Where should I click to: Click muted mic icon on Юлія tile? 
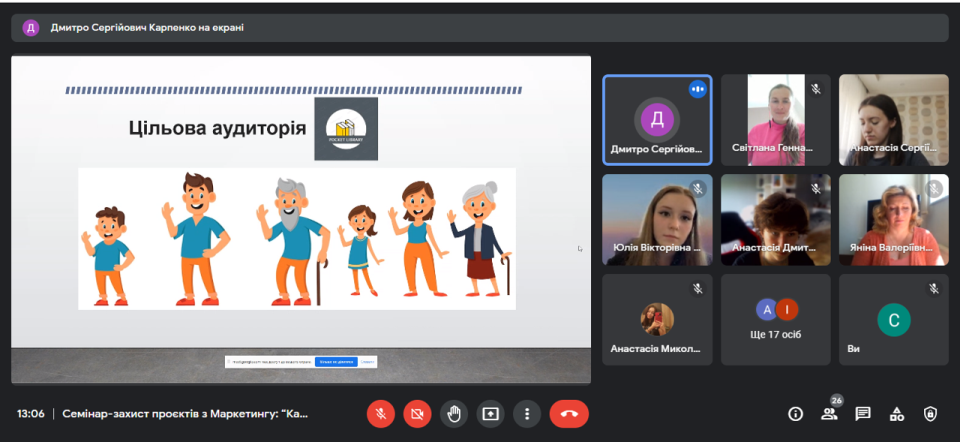click(x=697, y=189)
